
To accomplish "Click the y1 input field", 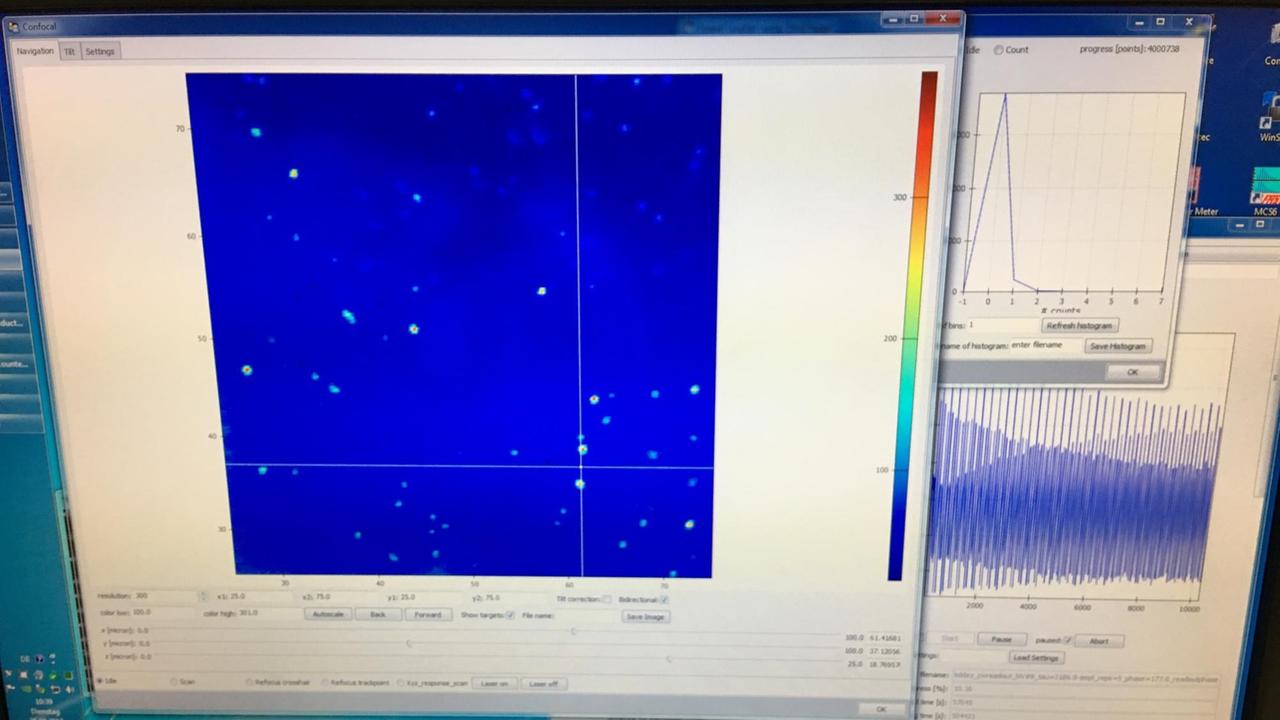I will point(430,598).
